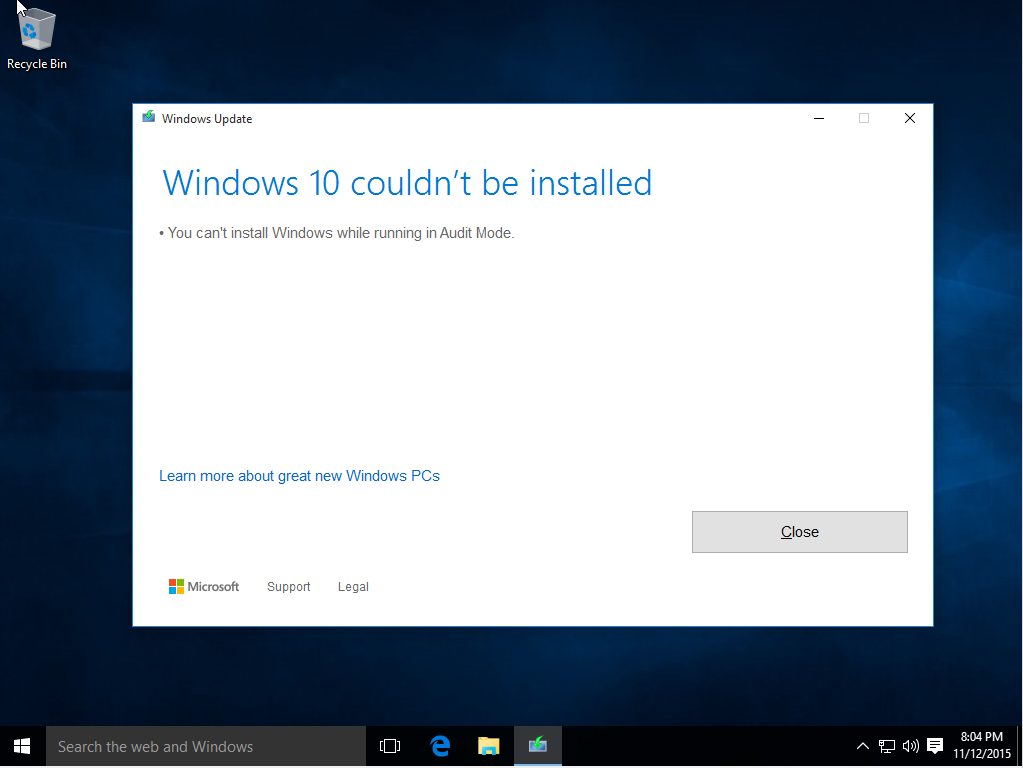Open the Action Center notifications icon
This screenshot has width=1023, height=768.
pos(935,746)
